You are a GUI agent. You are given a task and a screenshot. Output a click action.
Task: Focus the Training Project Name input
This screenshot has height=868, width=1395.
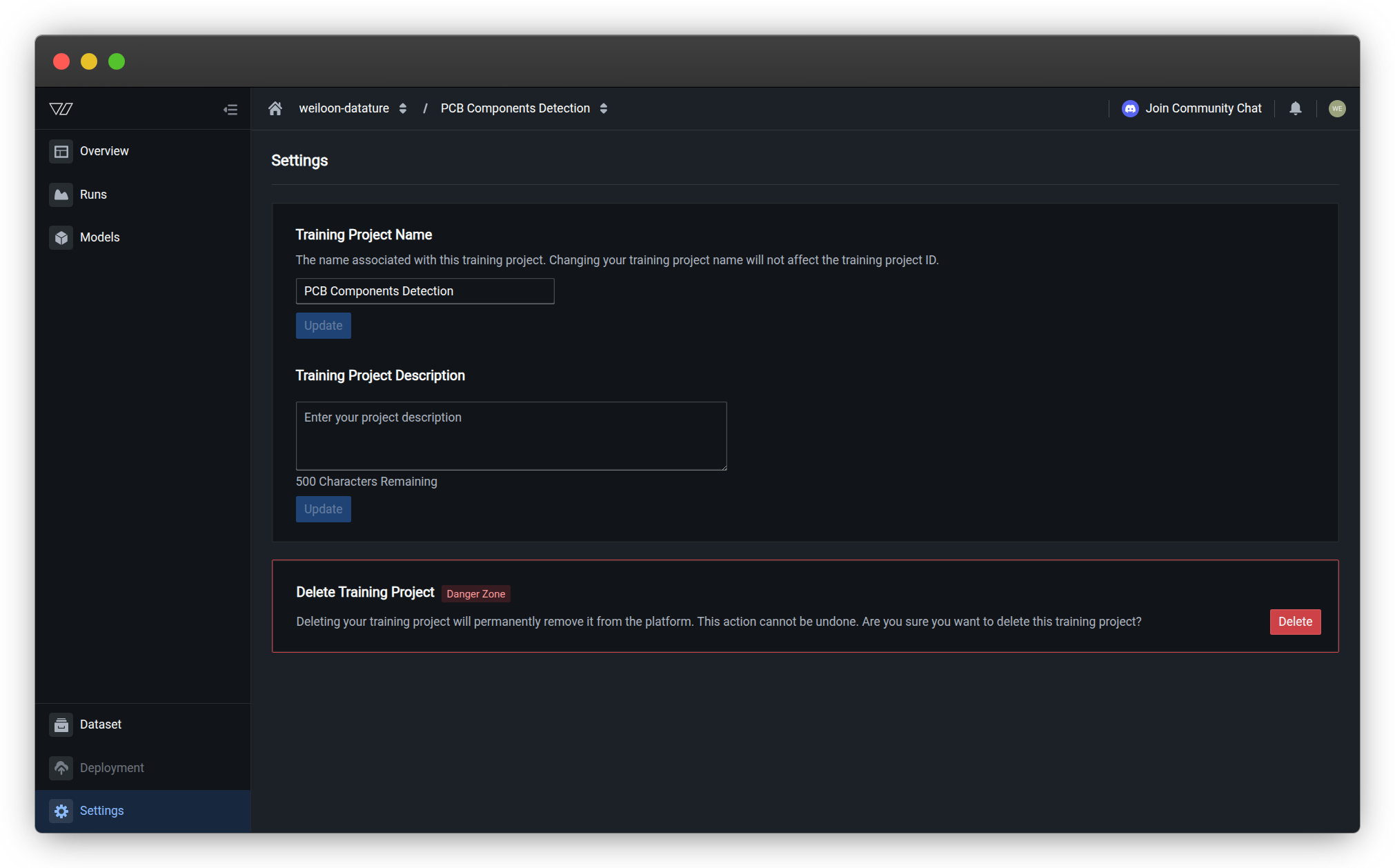pos(424,291)
